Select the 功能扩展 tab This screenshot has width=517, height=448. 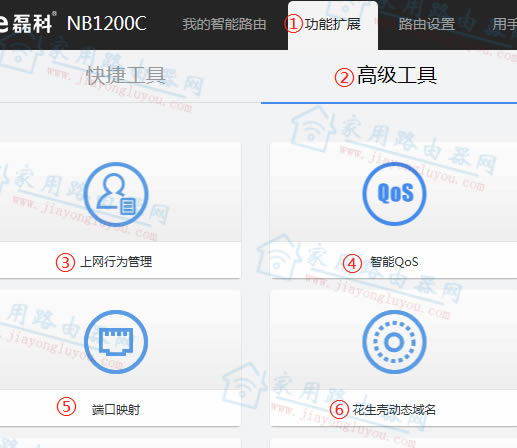click(x=333, y=24)
